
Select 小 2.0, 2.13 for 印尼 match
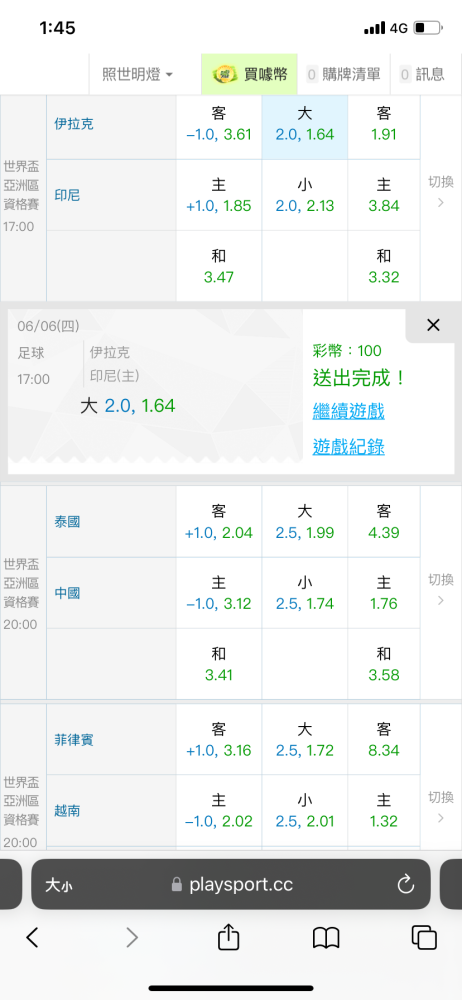[x=305, y=195]
